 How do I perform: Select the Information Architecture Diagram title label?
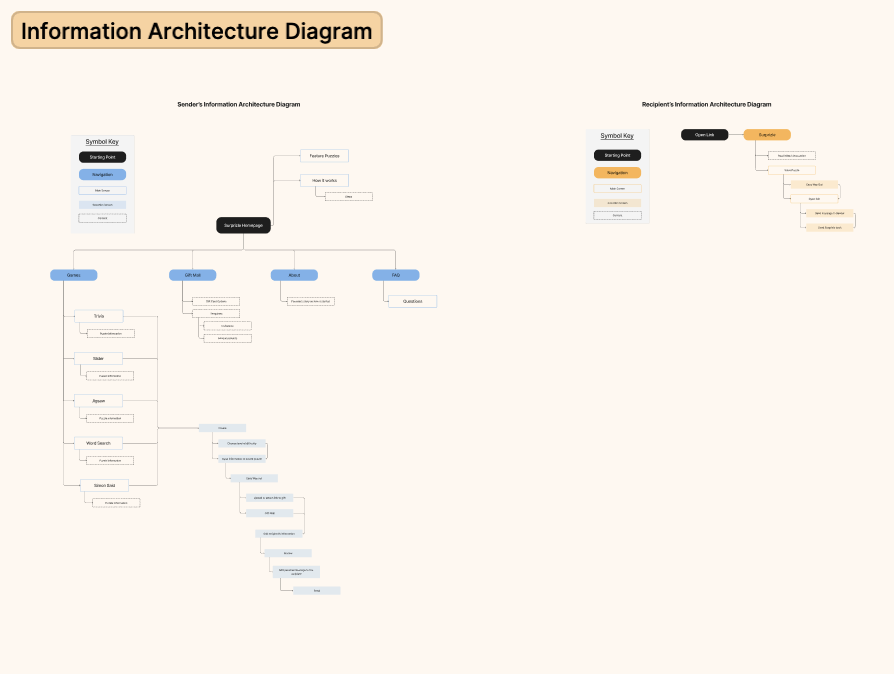(x=197, y=31)
